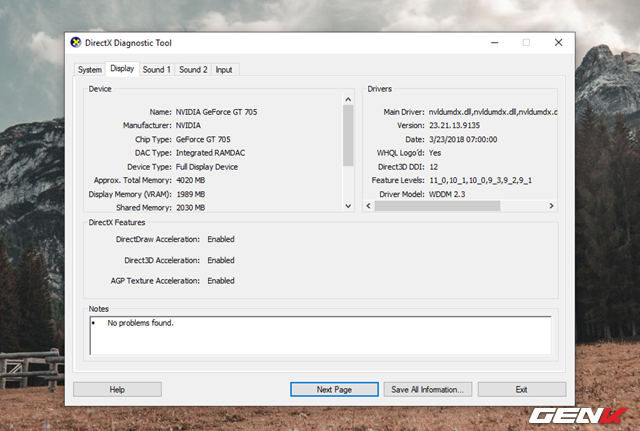Click the Direct3D DDI value '12'
Image resolution: width=640 pixels, height=431 pixels.
433,167
